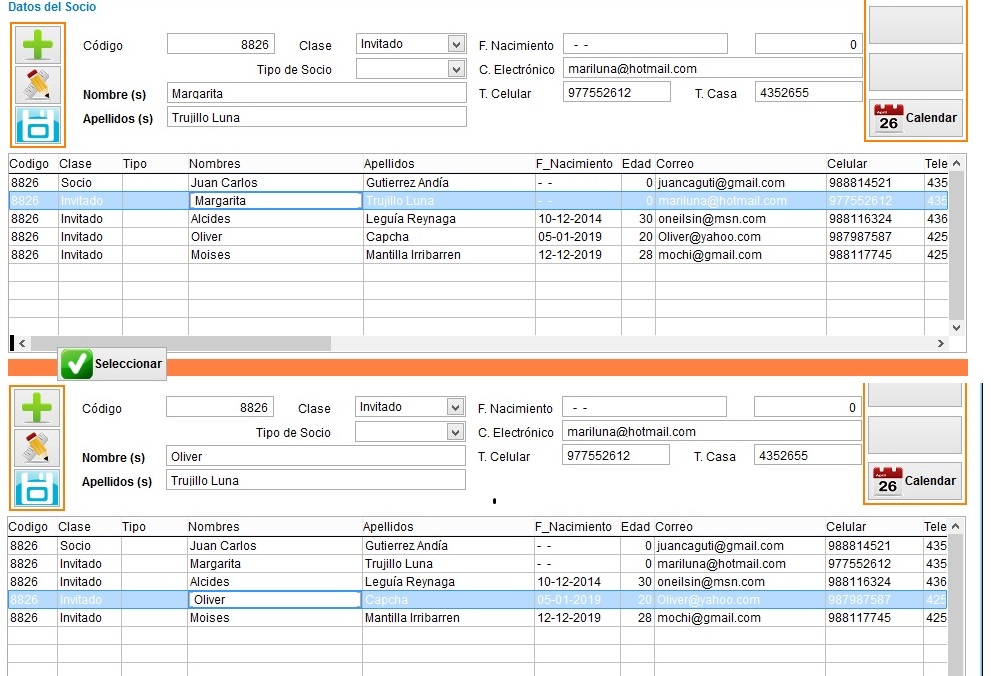The image size is (991, 676).
Task: Select the Alcides row in the top grid
Action: tap(478, 219)
